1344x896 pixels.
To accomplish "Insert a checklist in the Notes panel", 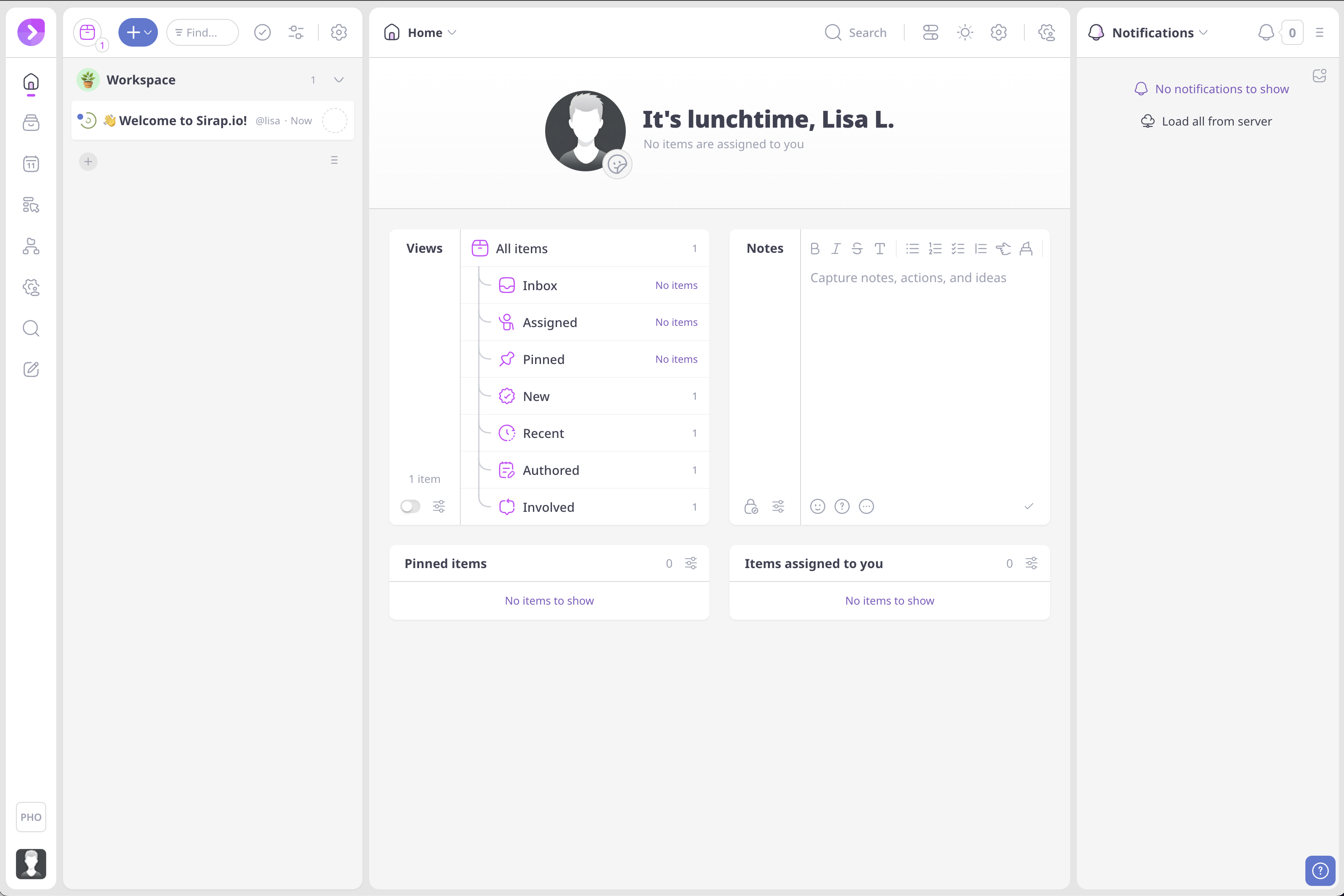I will [x=958, y=249].
